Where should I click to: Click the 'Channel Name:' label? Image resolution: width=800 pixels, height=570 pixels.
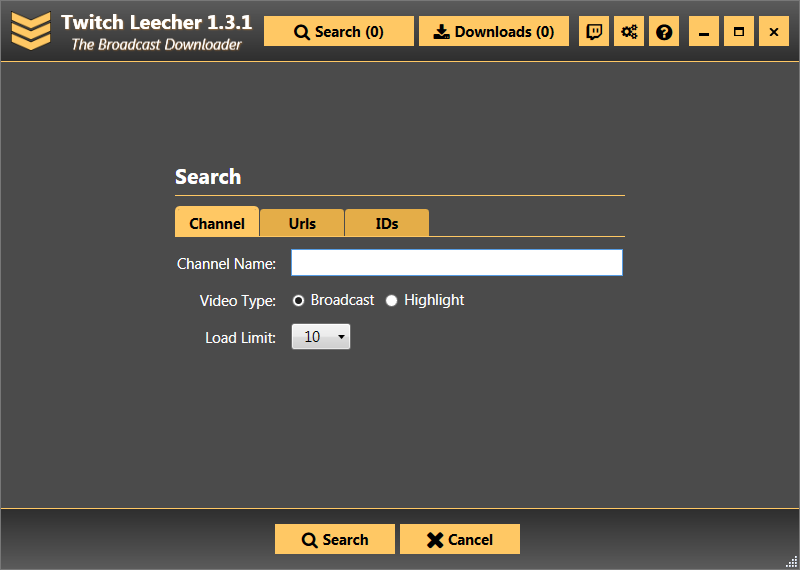click(x=227, y=264)
